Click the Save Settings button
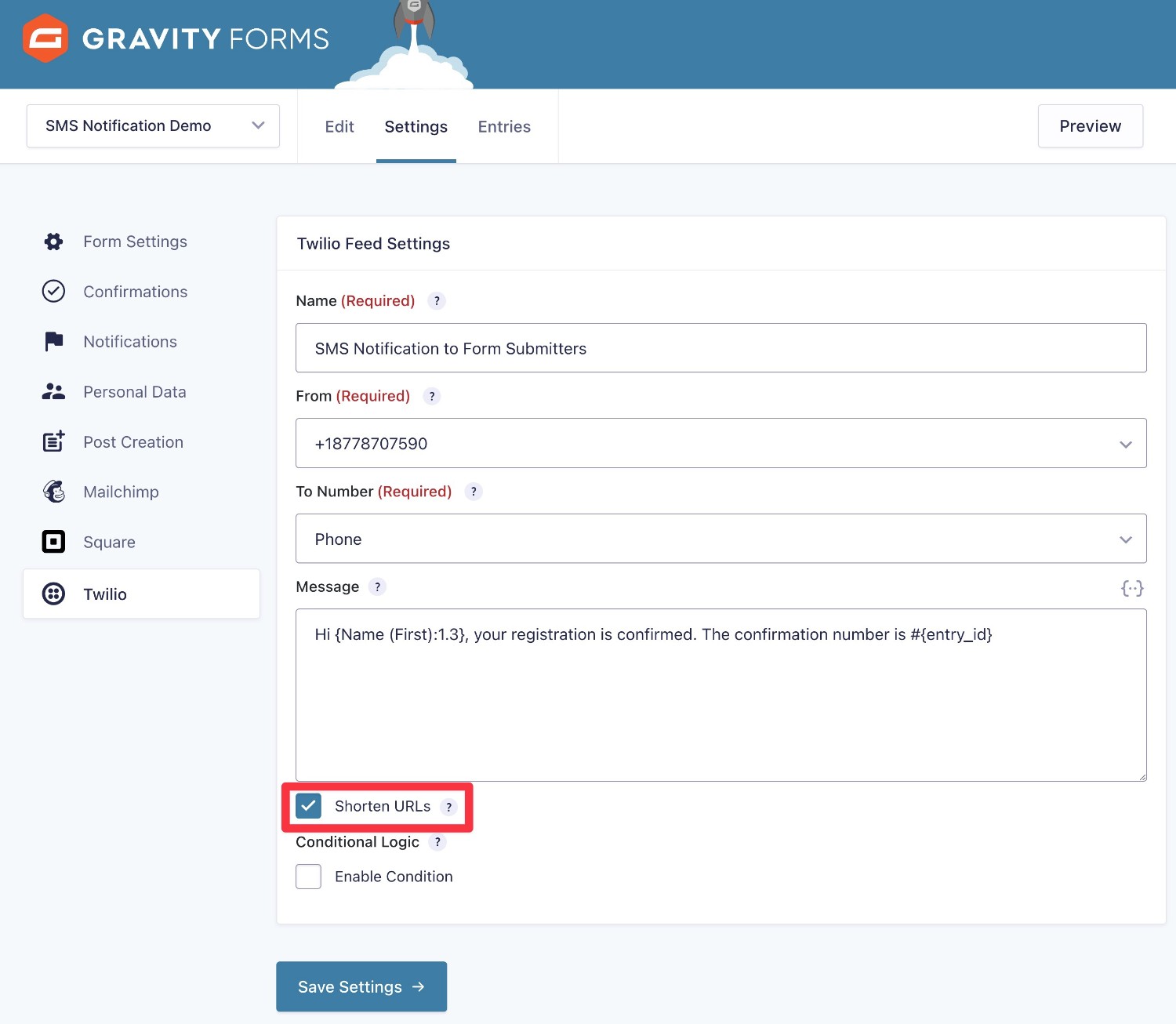1176x1024 pixels. point(361,986)
